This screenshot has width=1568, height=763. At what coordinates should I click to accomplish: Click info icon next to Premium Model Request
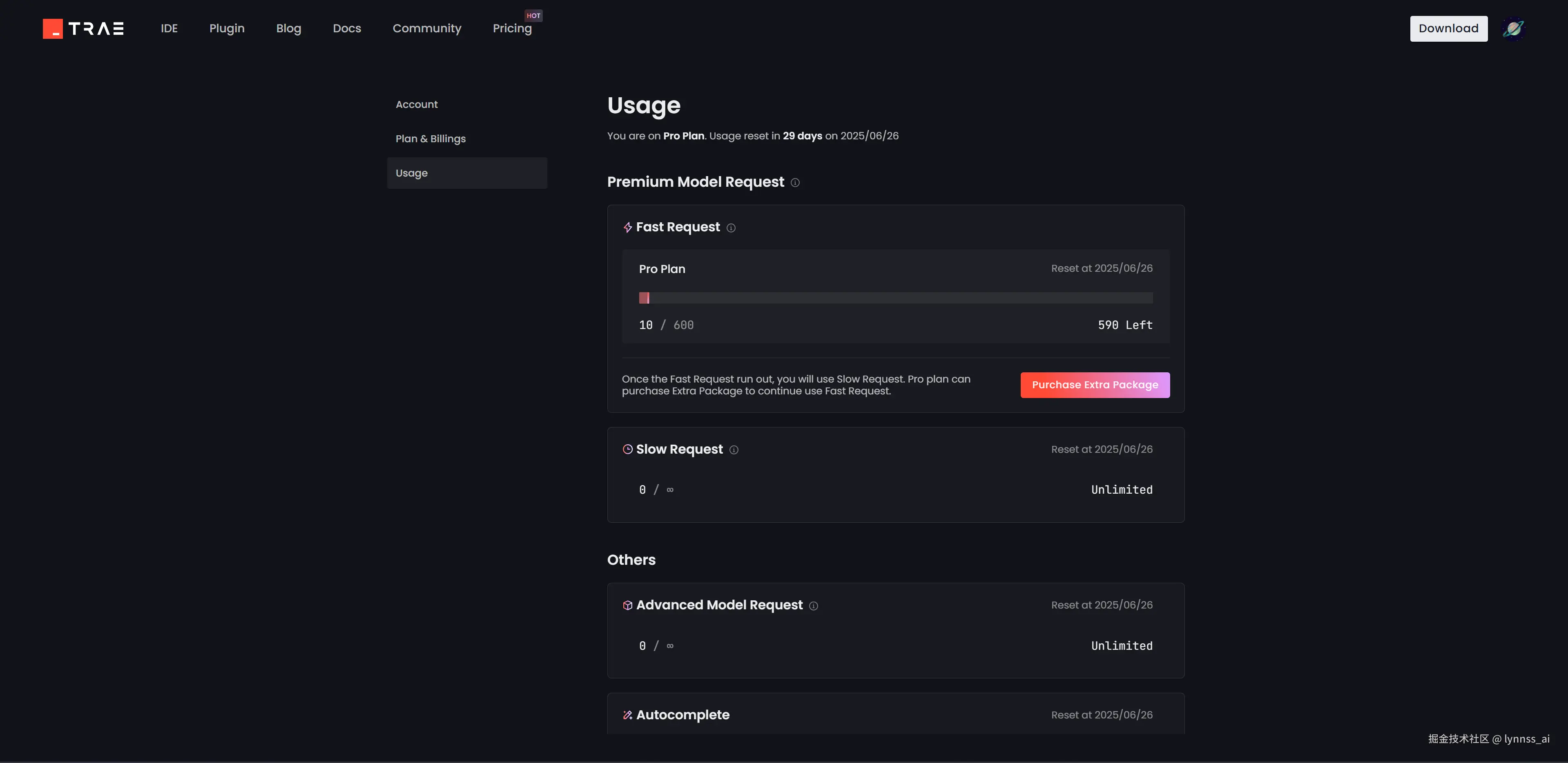click(x=795, y=183)
